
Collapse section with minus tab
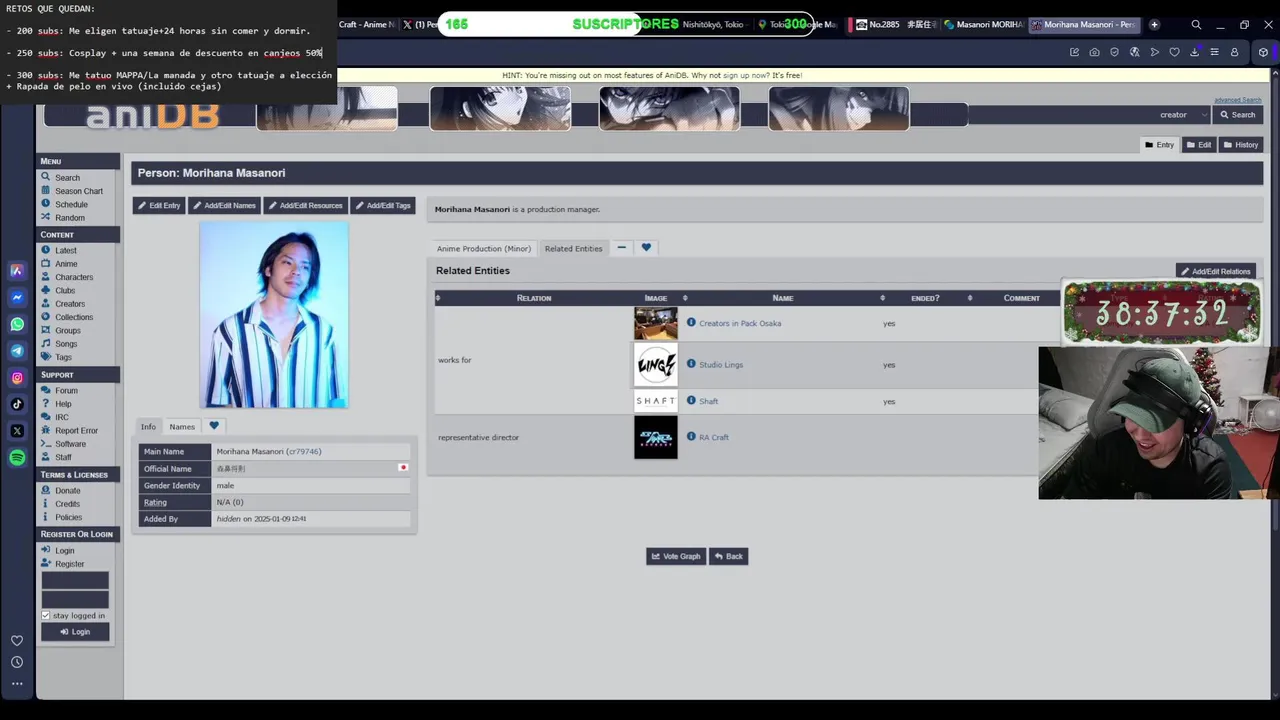coord(621,247)
